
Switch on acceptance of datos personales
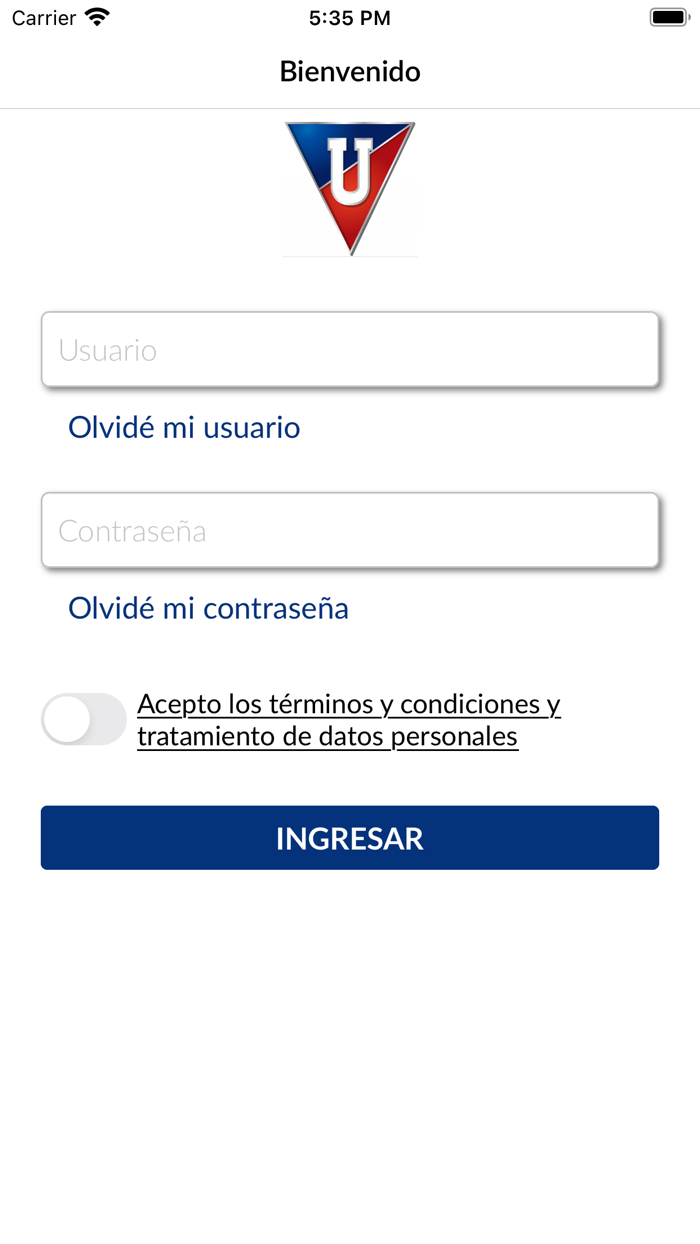point(84,718)
